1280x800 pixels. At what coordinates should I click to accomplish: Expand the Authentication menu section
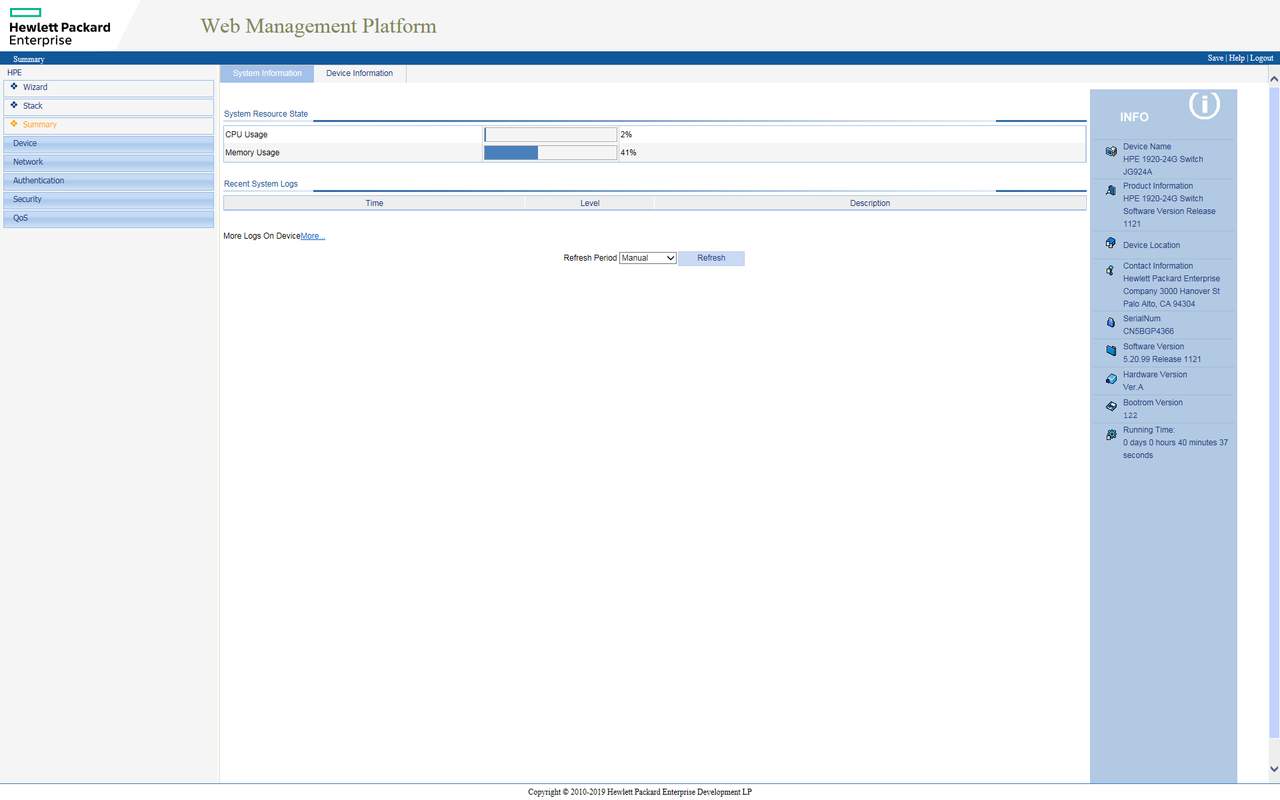[109, 181]
